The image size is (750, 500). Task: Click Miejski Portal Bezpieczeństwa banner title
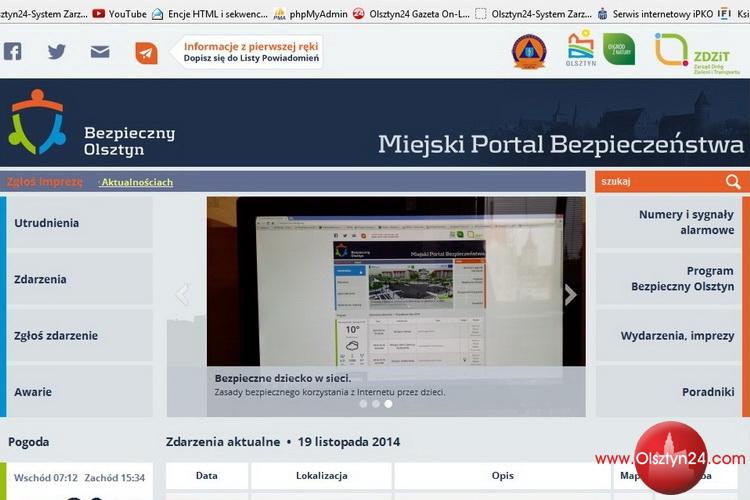(561, 144)
